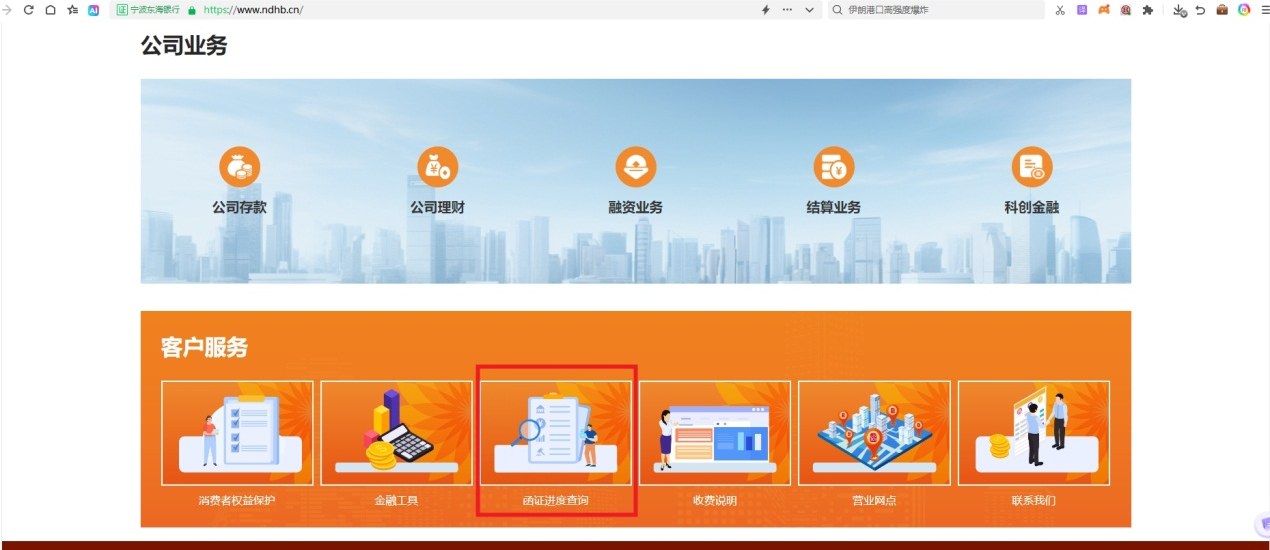Open the 公司理财 link text
Viewport: 1270px width, 550px height.
[x=437, y=208]
